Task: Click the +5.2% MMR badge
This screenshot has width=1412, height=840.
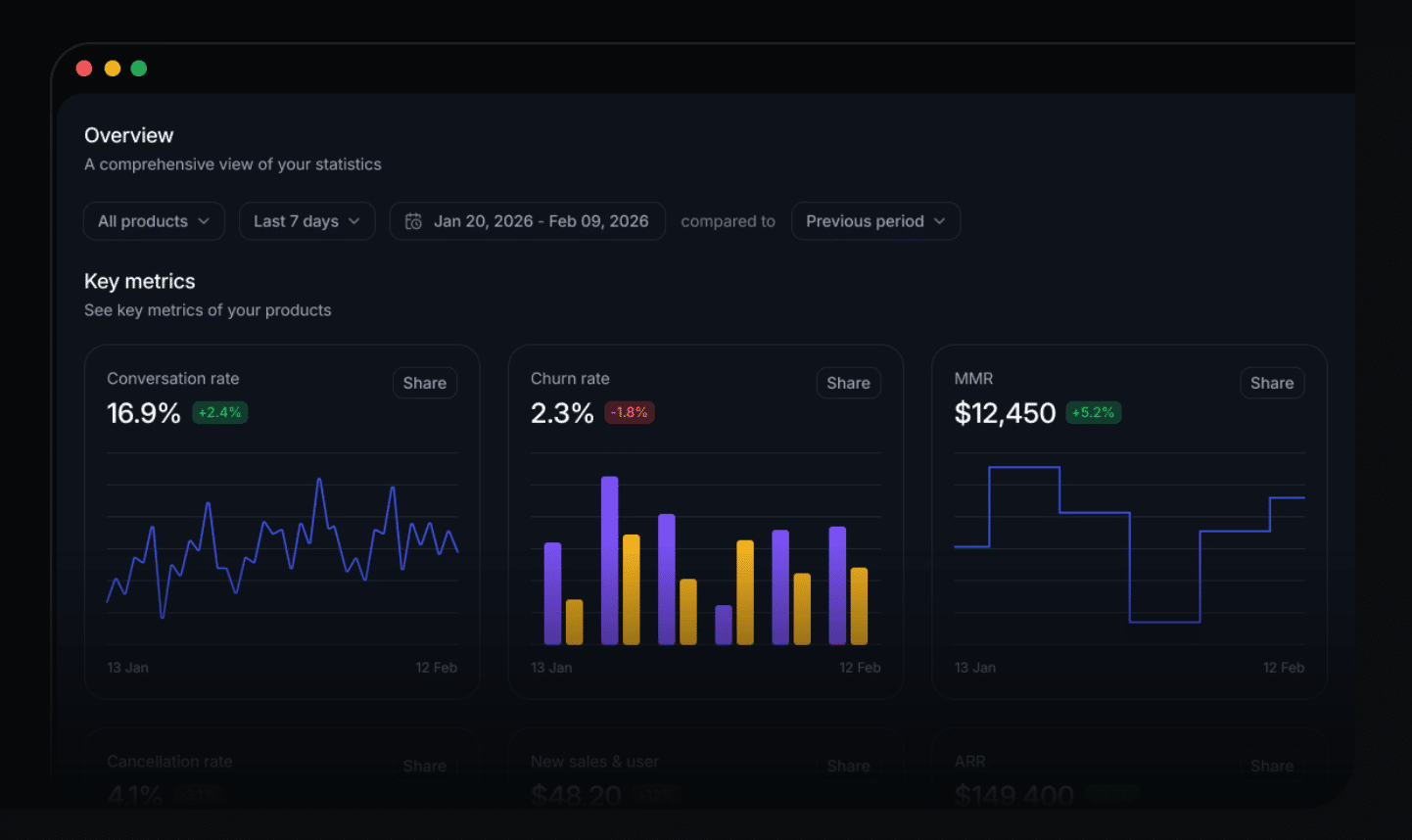Action: click(x=1094, y=412)
